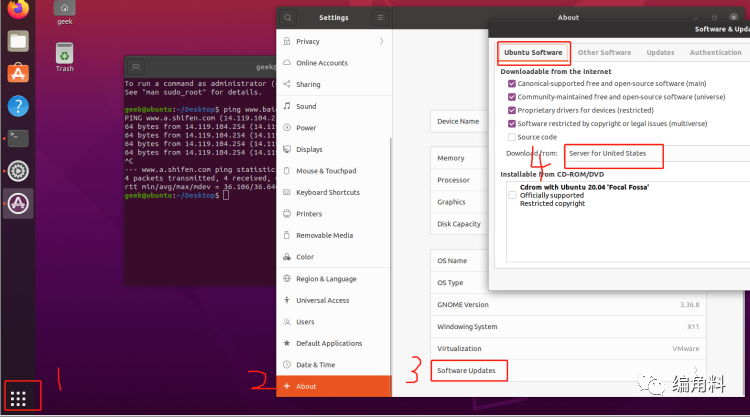Screen dimensions: 750x417
Task: Click the Sound music note icon
Action: [x=287, y=106]
